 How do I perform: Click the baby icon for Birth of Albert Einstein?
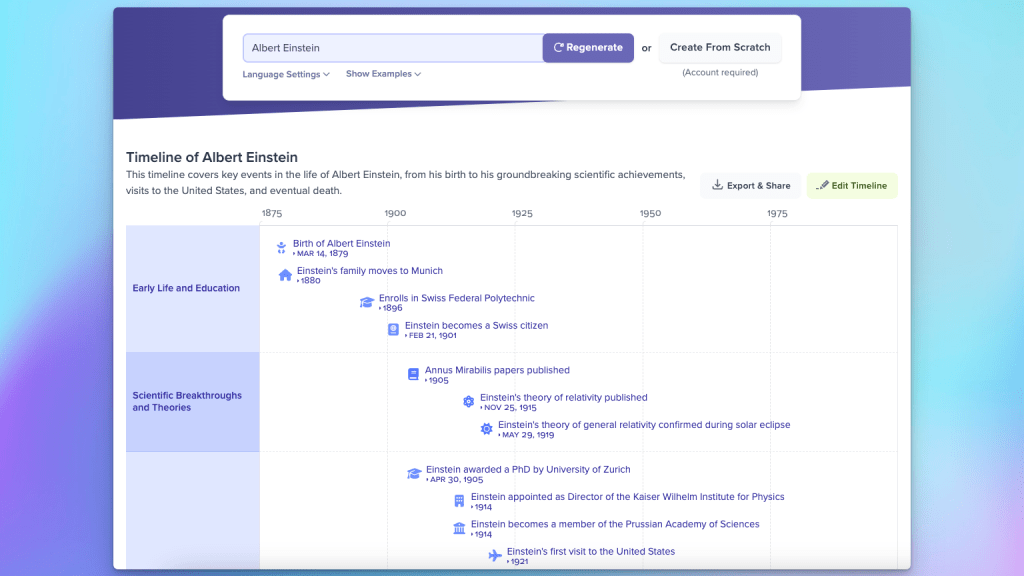point(282,248)
